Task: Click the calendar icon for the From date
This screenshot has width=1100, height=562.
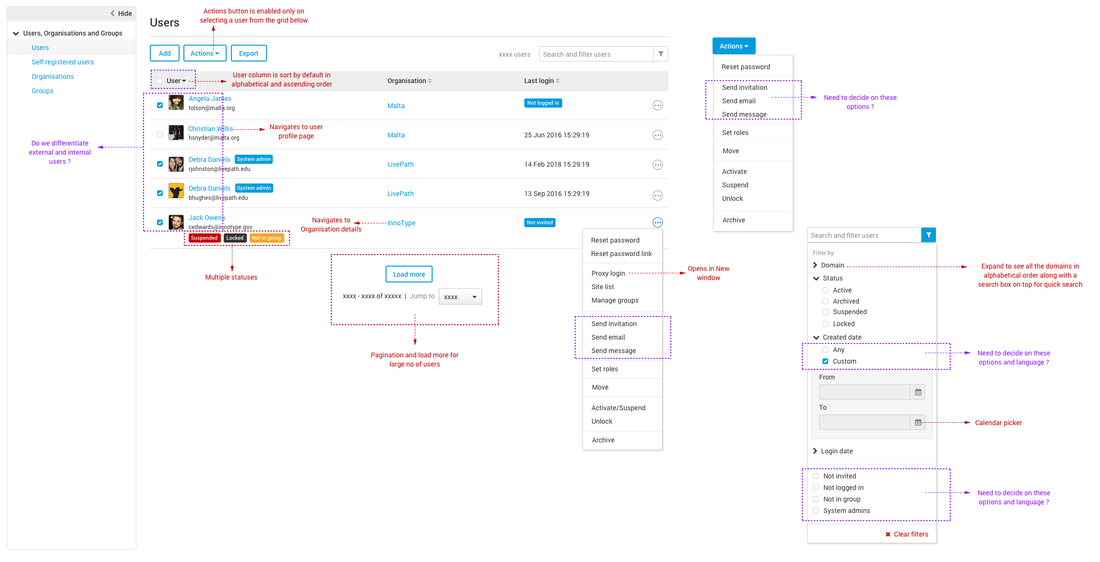Action: tap(918, 392)
